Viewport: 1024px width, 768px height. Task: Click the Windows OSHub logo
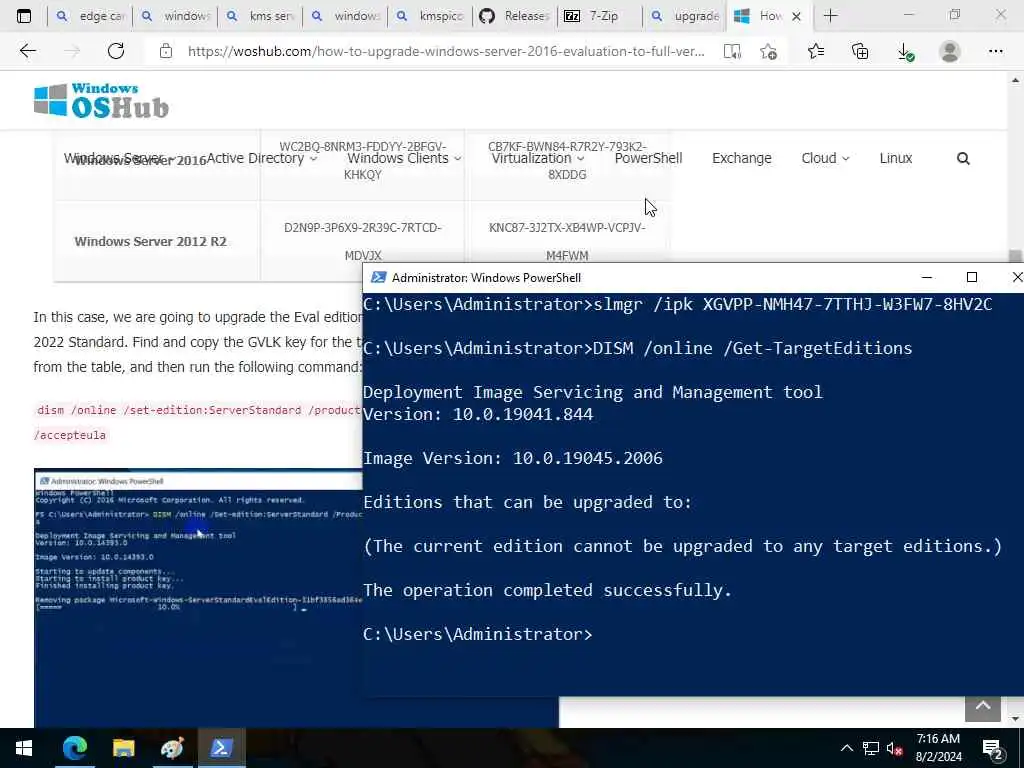pyautogui.click(x=101, y=101)
